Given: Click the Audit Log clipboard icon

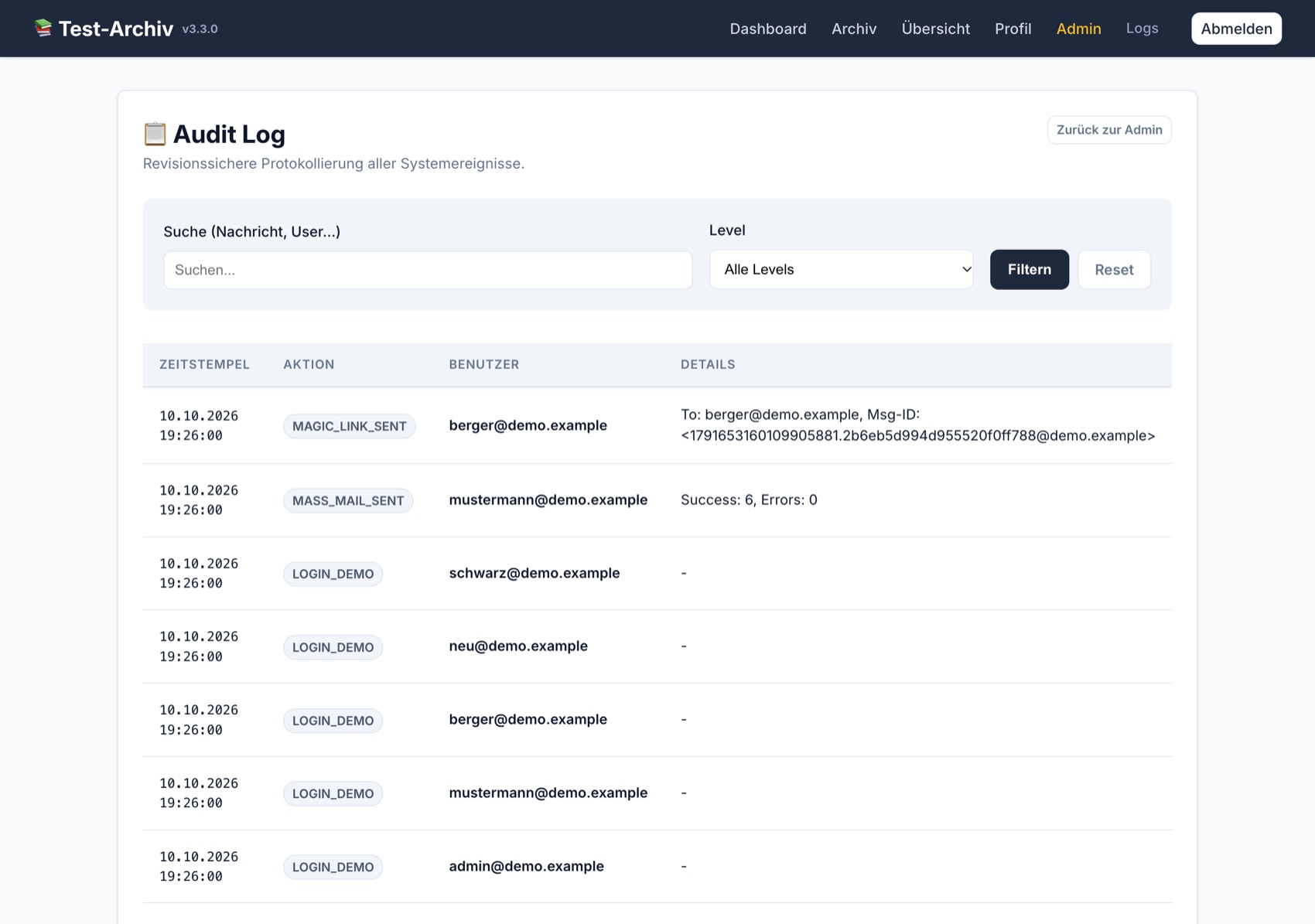Looking at the screenshot, I should tap(155, 134).
